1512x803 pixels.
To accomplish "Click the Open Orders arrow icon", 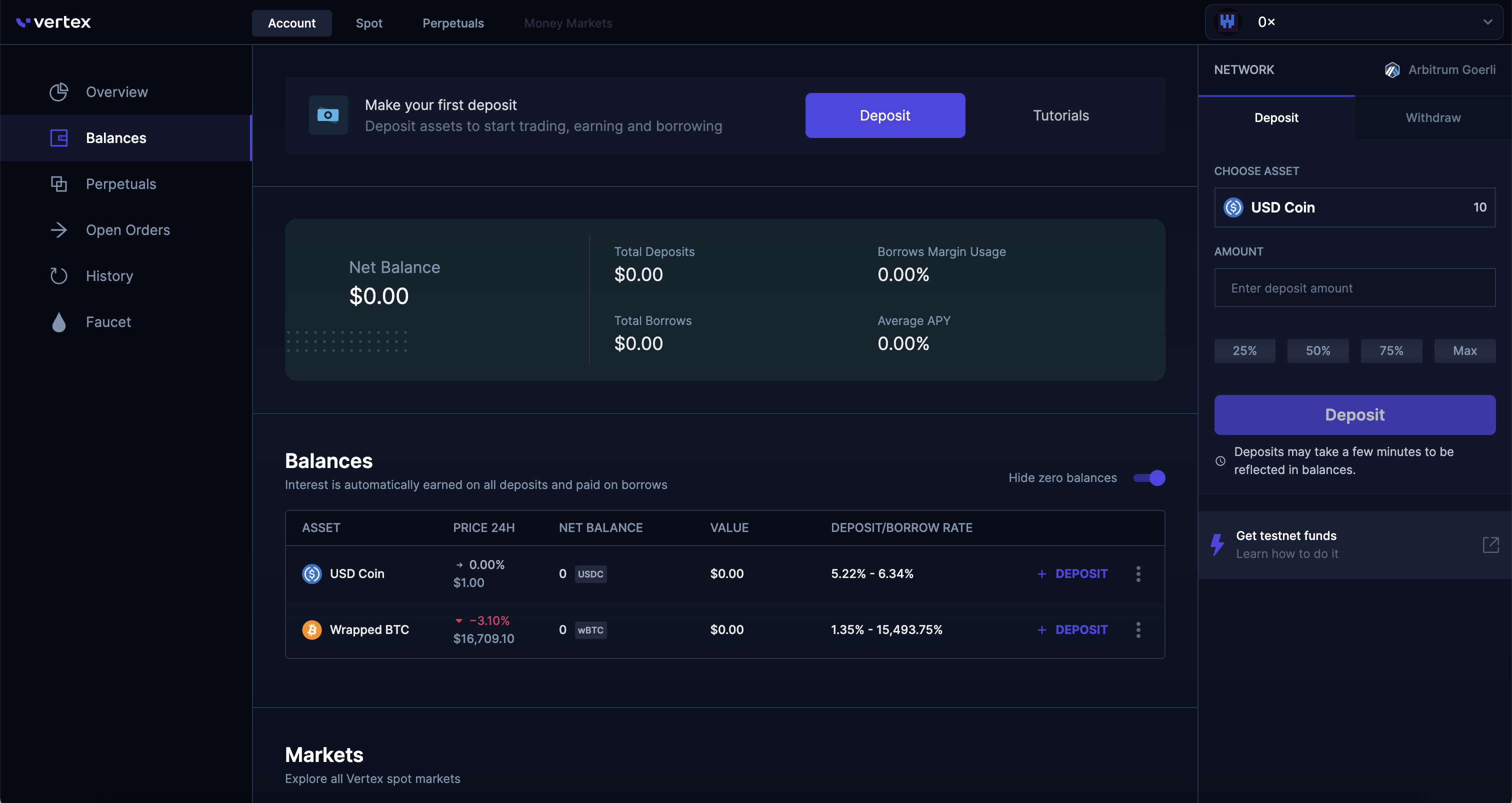I will tap(58, 229).
